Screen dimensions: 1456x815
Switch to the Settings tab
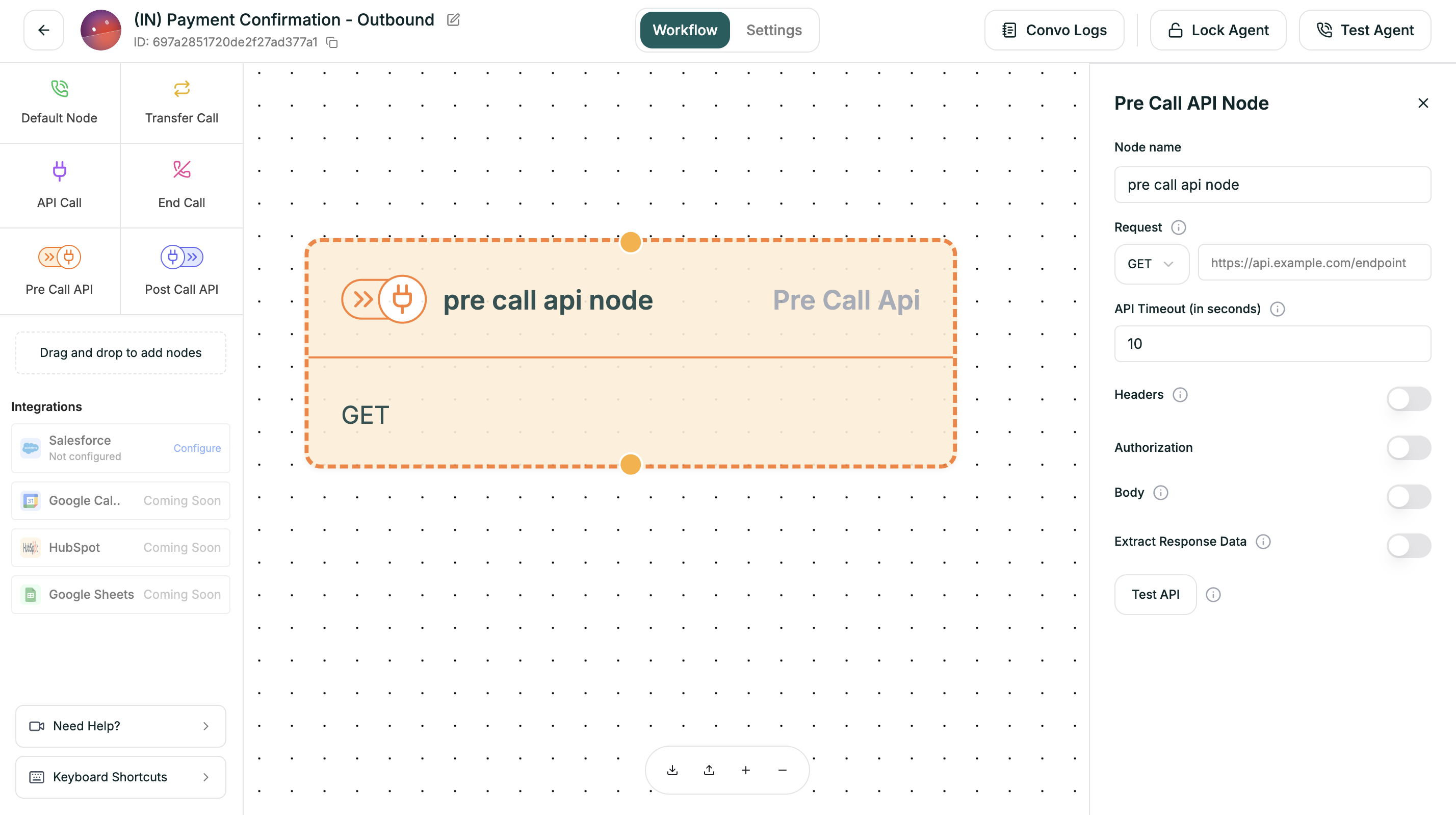pos(773,30)
